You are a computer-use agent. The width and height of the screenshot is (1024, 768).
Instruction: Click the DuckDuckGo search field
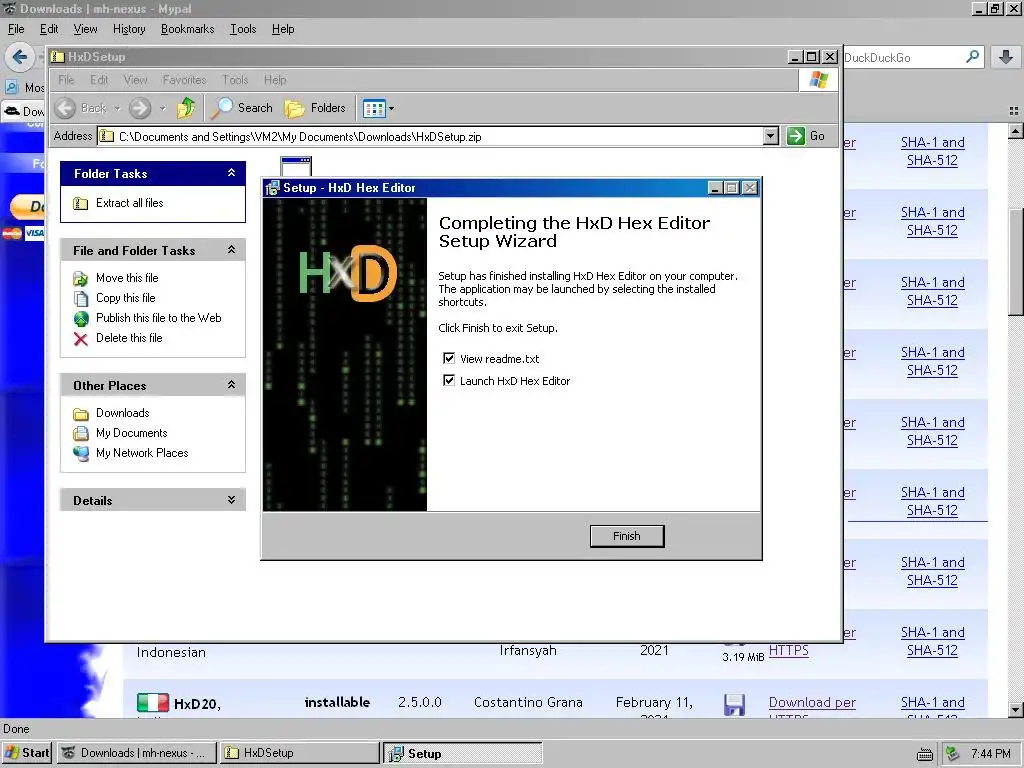point(903,57)
